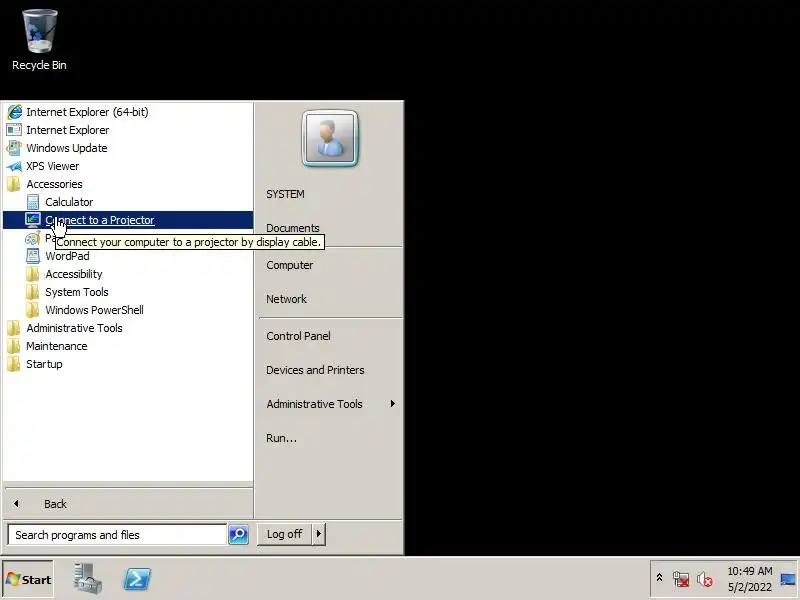Open the arrow next to Log off

pos(319,534)
